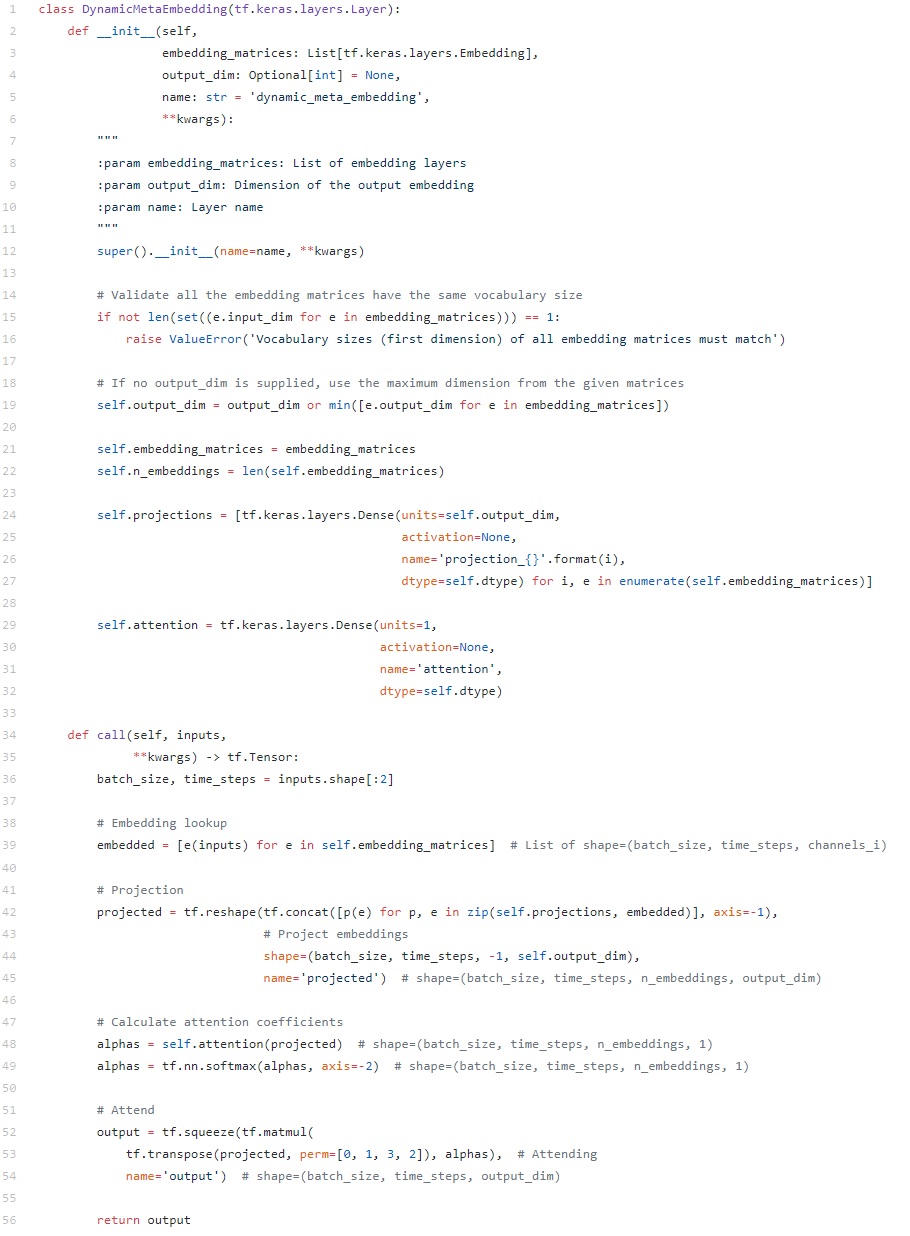This screenshot has width=910, height=1236.
Task: Click the self.n_embeddings assignment
Action: coord(270,471)
